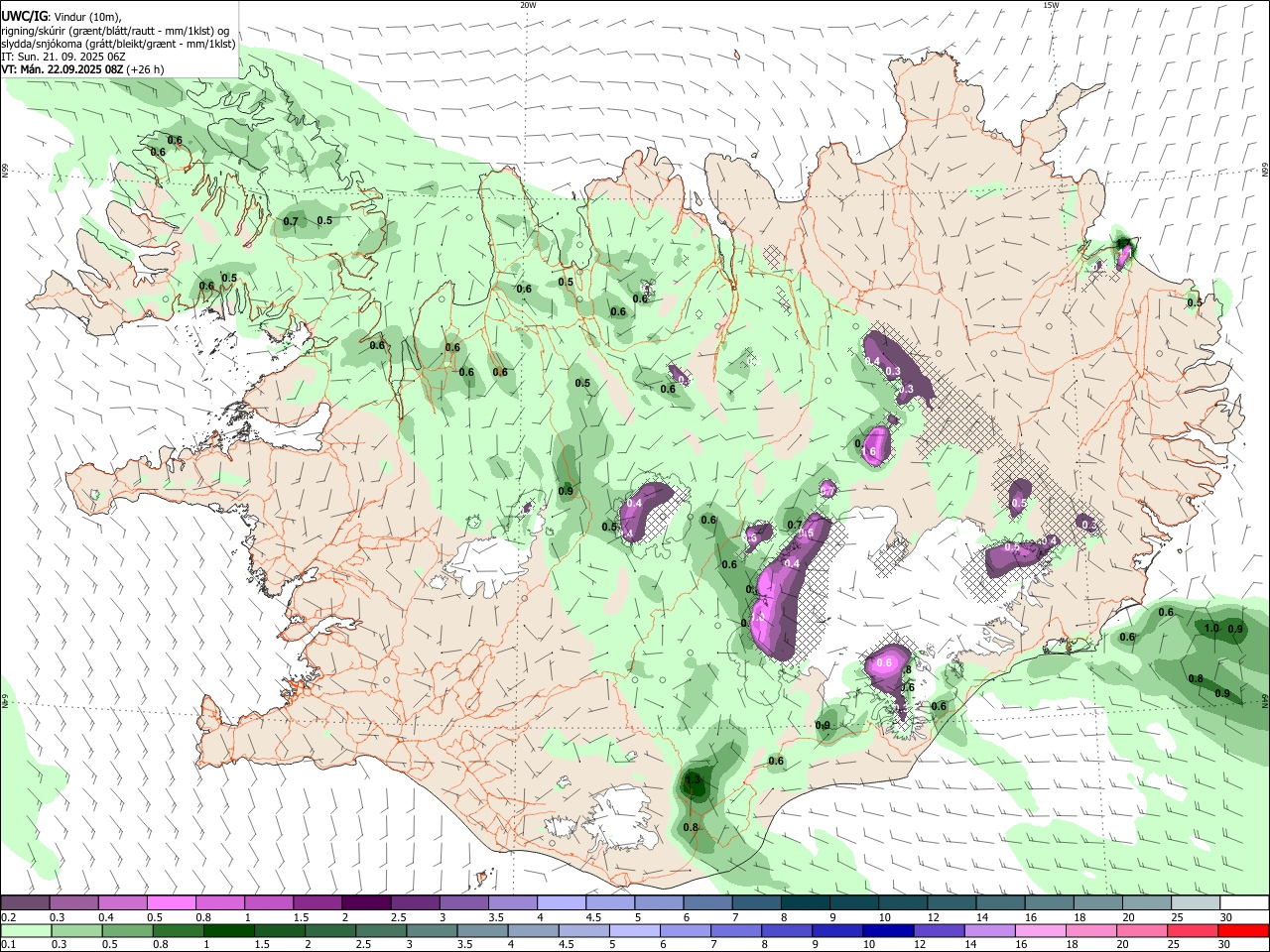Click the '0.1' label on the rain scale

(x=8, y=945)
